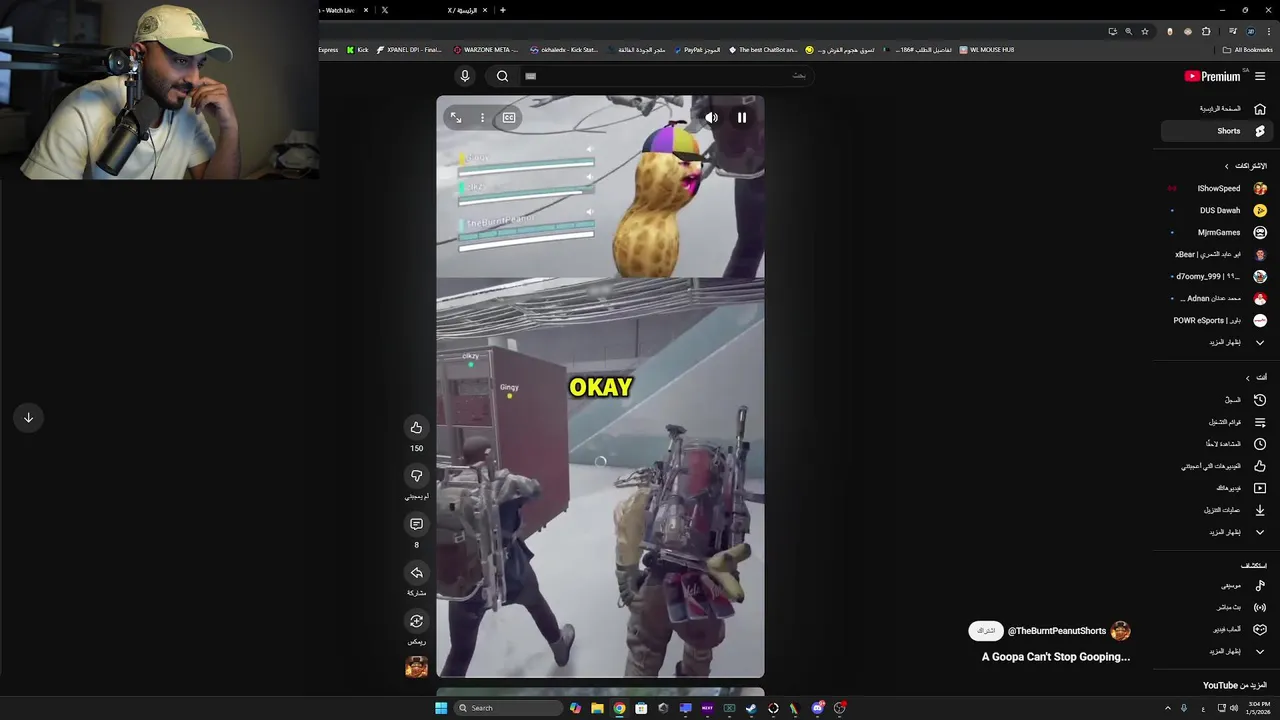The height and width of the screenshot is (720, 1280).
Task: Start voice search with the microphone
Action: click(x=464, y=76)
